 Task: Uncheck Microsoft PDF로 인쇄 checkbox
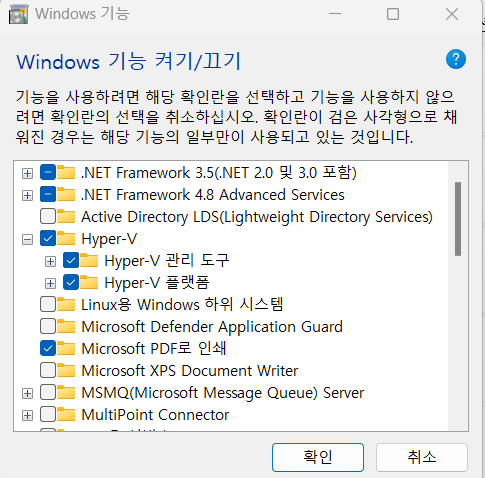click(x=48, y=349)
